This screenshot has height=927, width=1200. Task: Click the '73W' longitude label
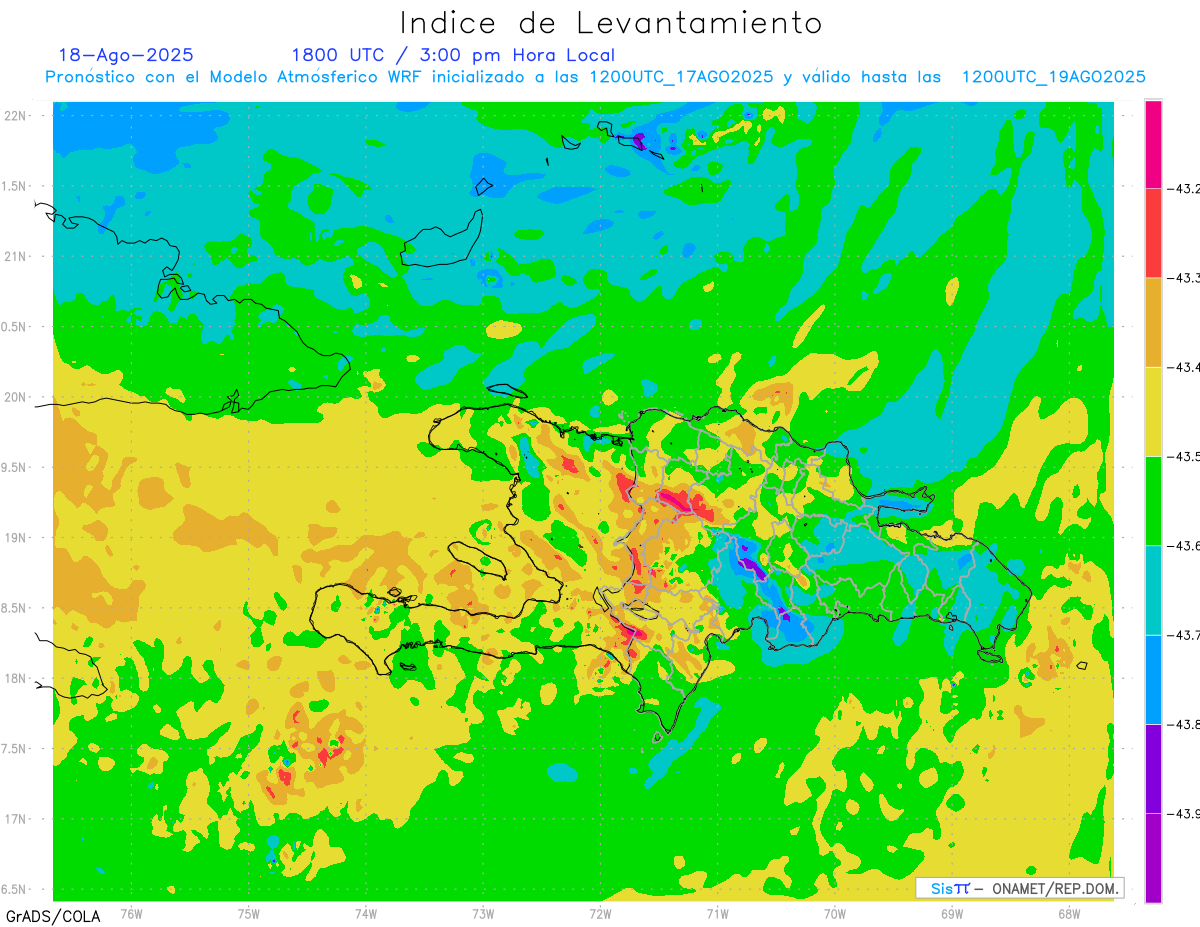coord(483,913)
